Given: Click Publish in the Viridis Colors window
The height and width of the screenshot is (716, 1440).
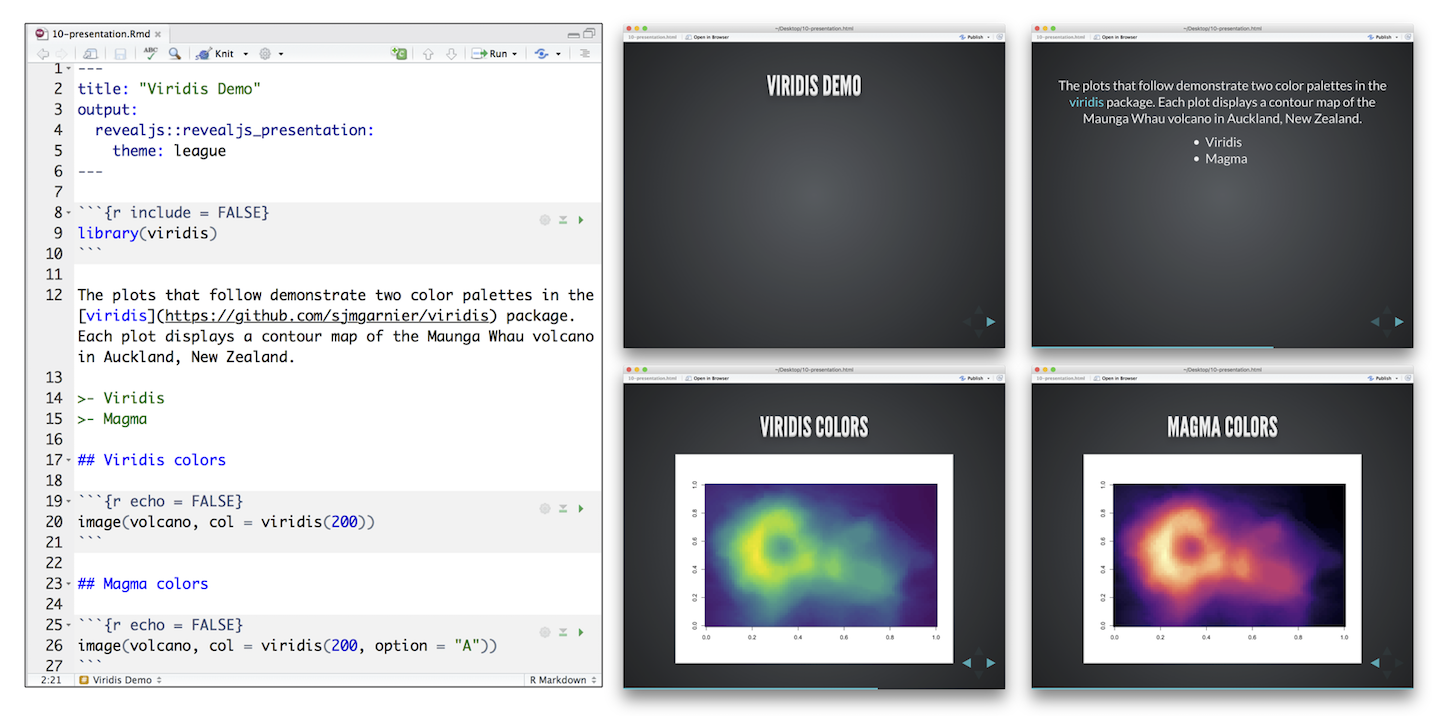Looking at the screenshot, I should click(972, 378).
